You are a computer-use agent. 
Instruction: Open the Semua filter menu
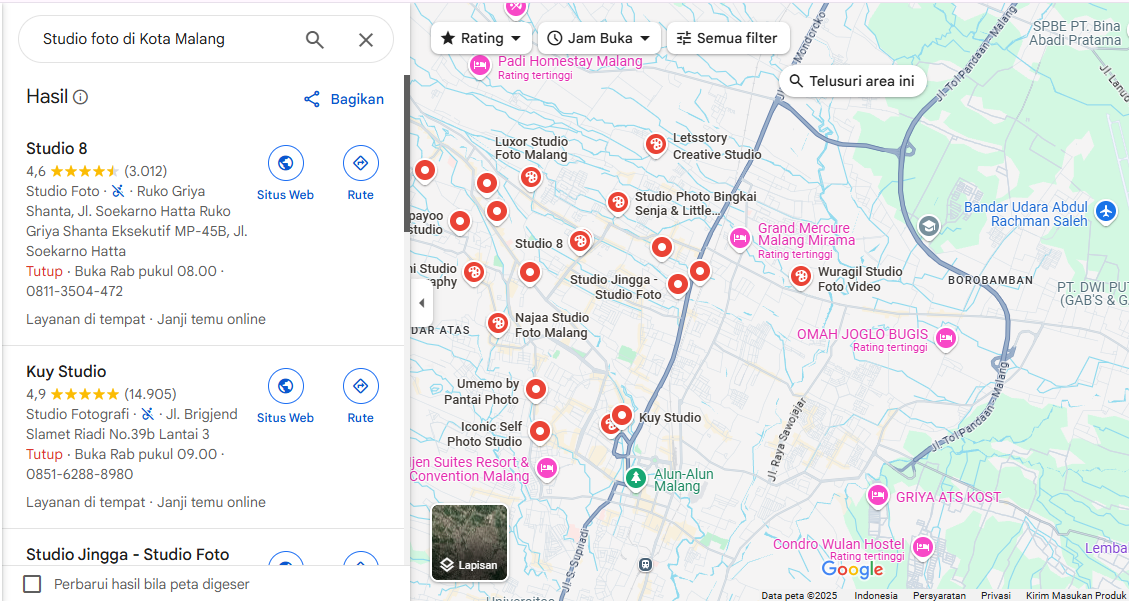click(728, 38)
